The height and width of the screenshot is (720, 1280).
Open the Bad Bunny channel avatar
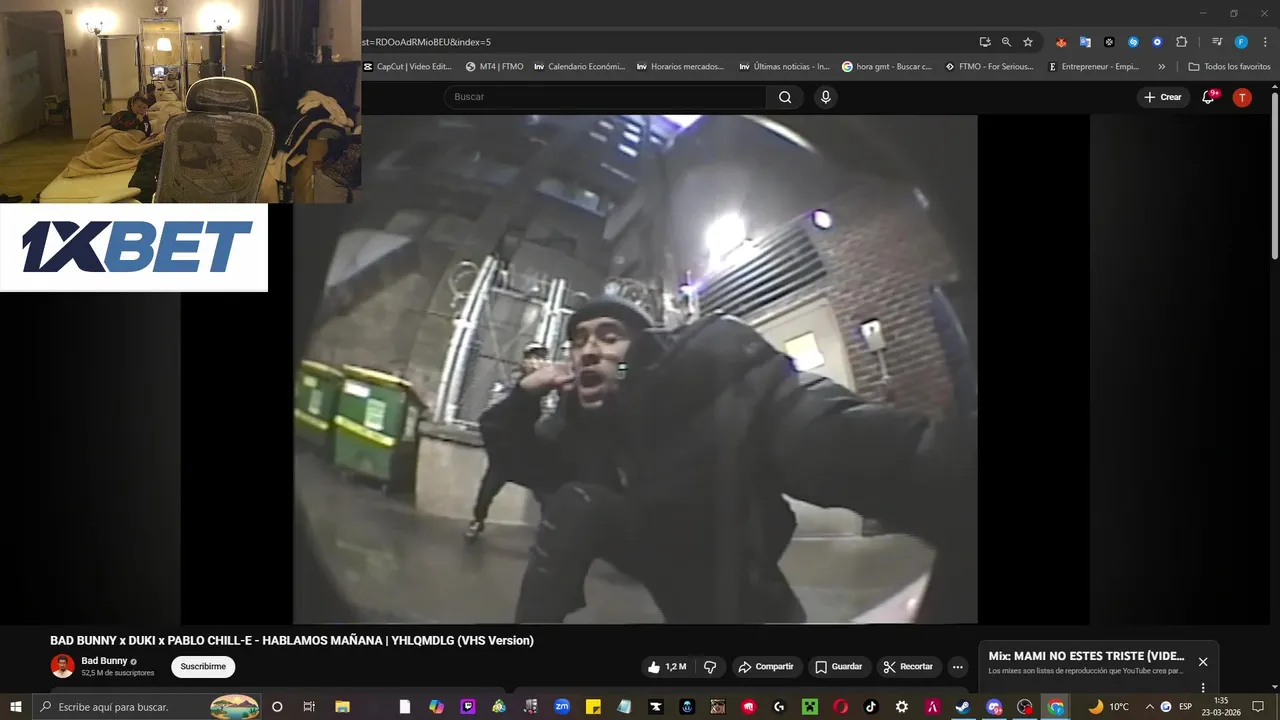point(62,666)
